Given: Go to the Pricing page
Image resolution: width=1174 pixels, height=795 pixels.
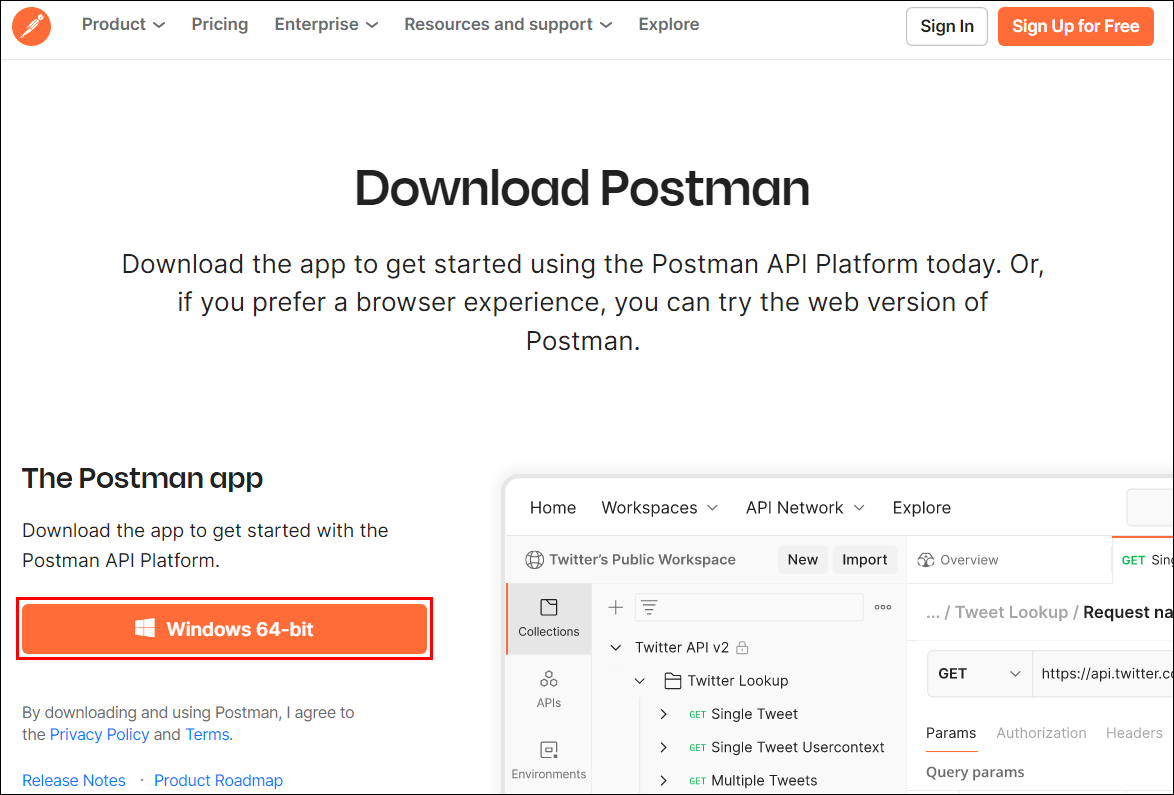Looking at the screenshot, I should tap(219, 25).
